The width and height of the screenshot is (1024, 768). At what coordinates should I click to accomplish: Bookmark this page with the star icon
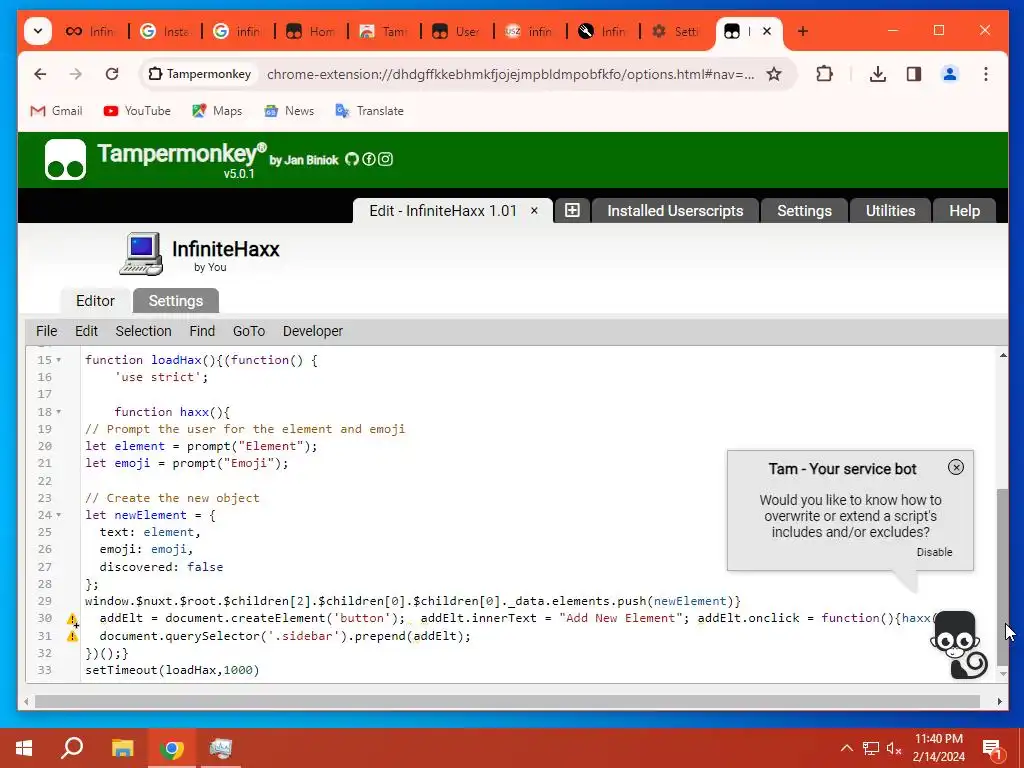pyautogui.click(x=774, y=74)
